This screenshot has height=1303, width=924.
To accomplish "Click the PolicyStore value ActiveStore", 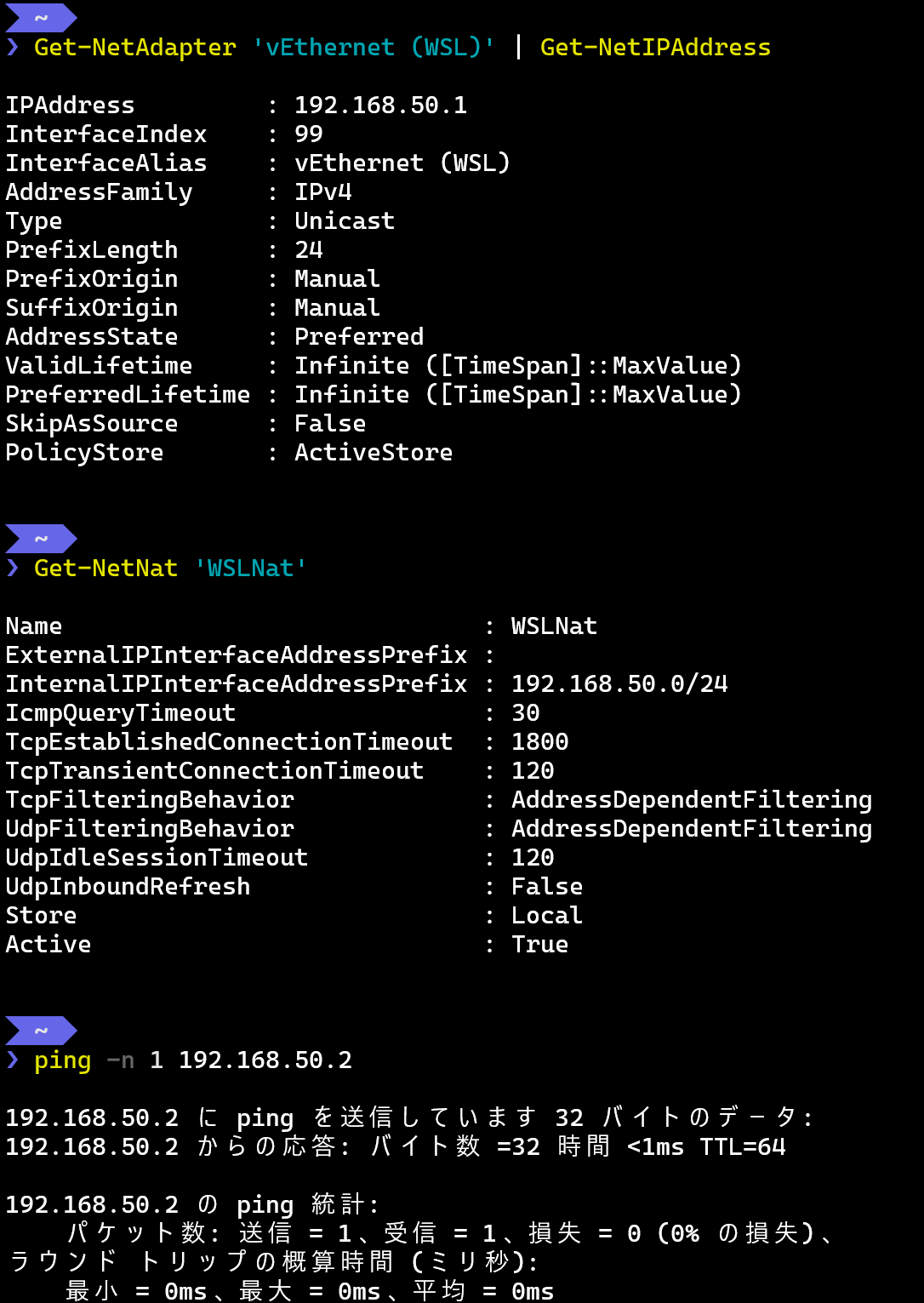I will pos(374,452).
